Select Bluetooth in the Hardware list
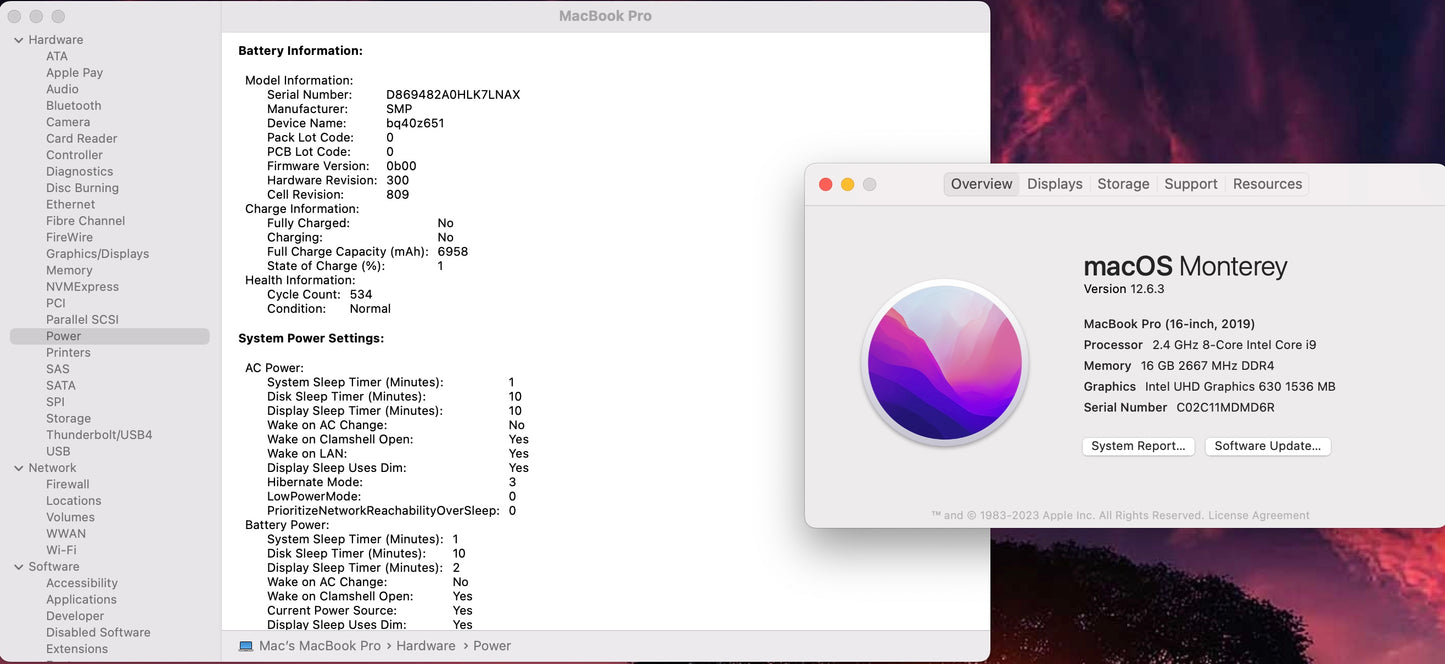Viewport: 1445px width, 664px height. point(73,106)
